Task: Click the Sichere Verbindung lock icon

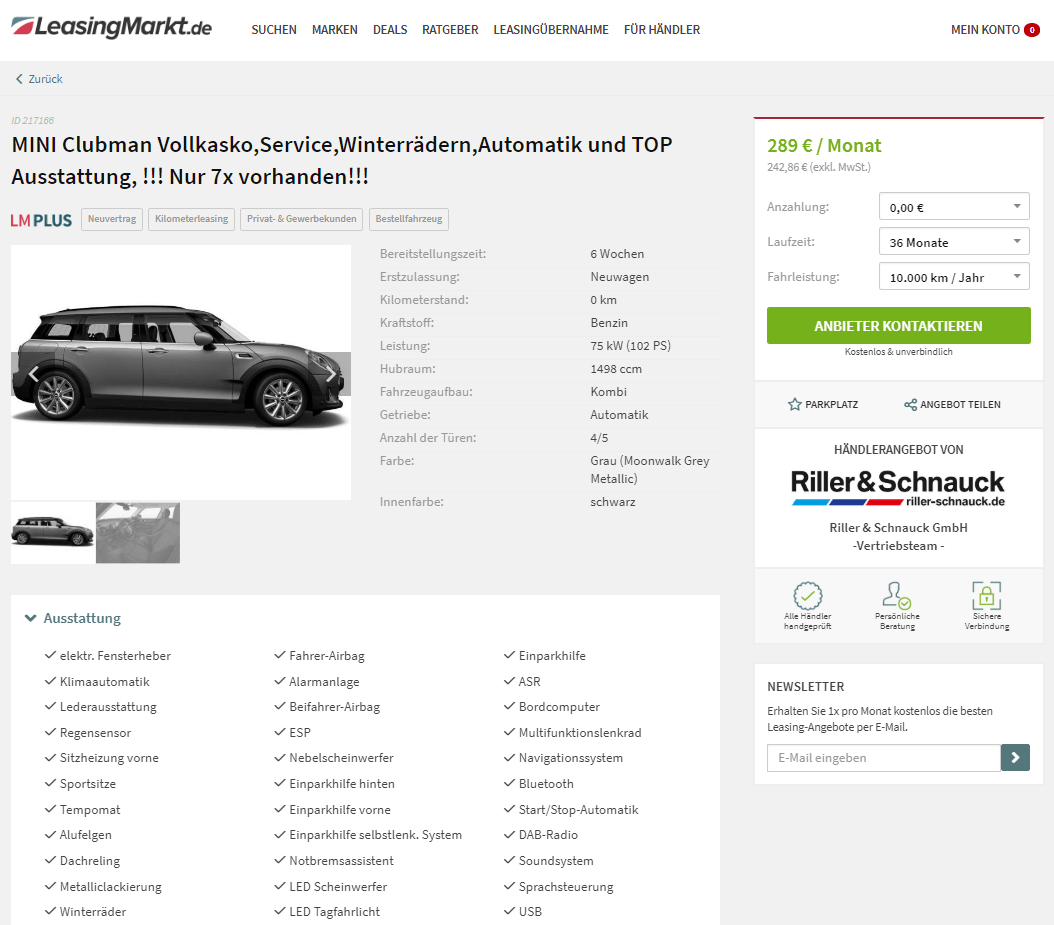Action: [986, 596]
